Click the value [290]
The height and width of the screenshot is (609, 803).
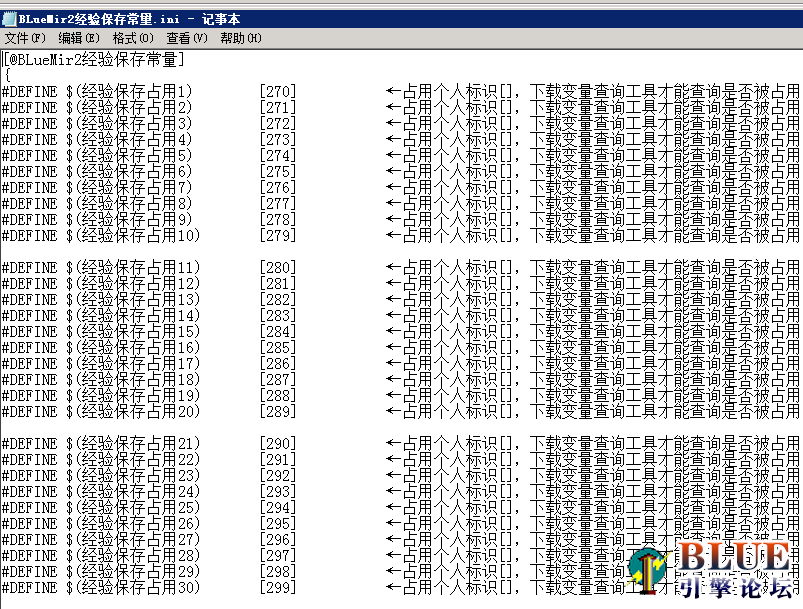[277, 443]
